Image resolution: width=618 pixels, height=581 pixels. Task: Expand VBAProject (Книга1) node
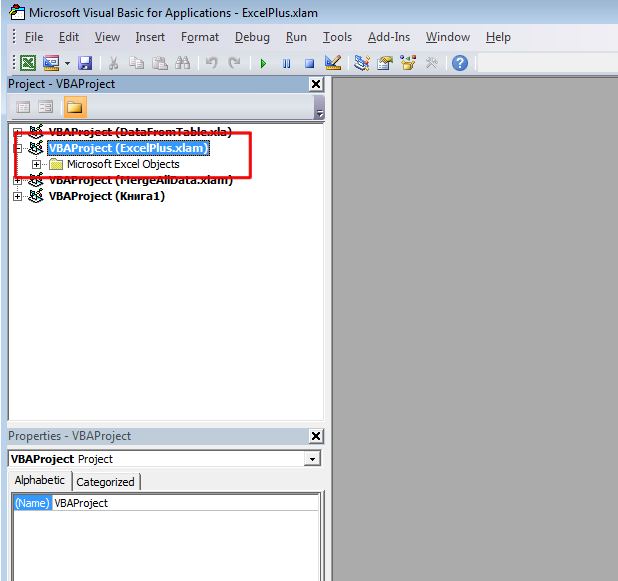[17, 196]
